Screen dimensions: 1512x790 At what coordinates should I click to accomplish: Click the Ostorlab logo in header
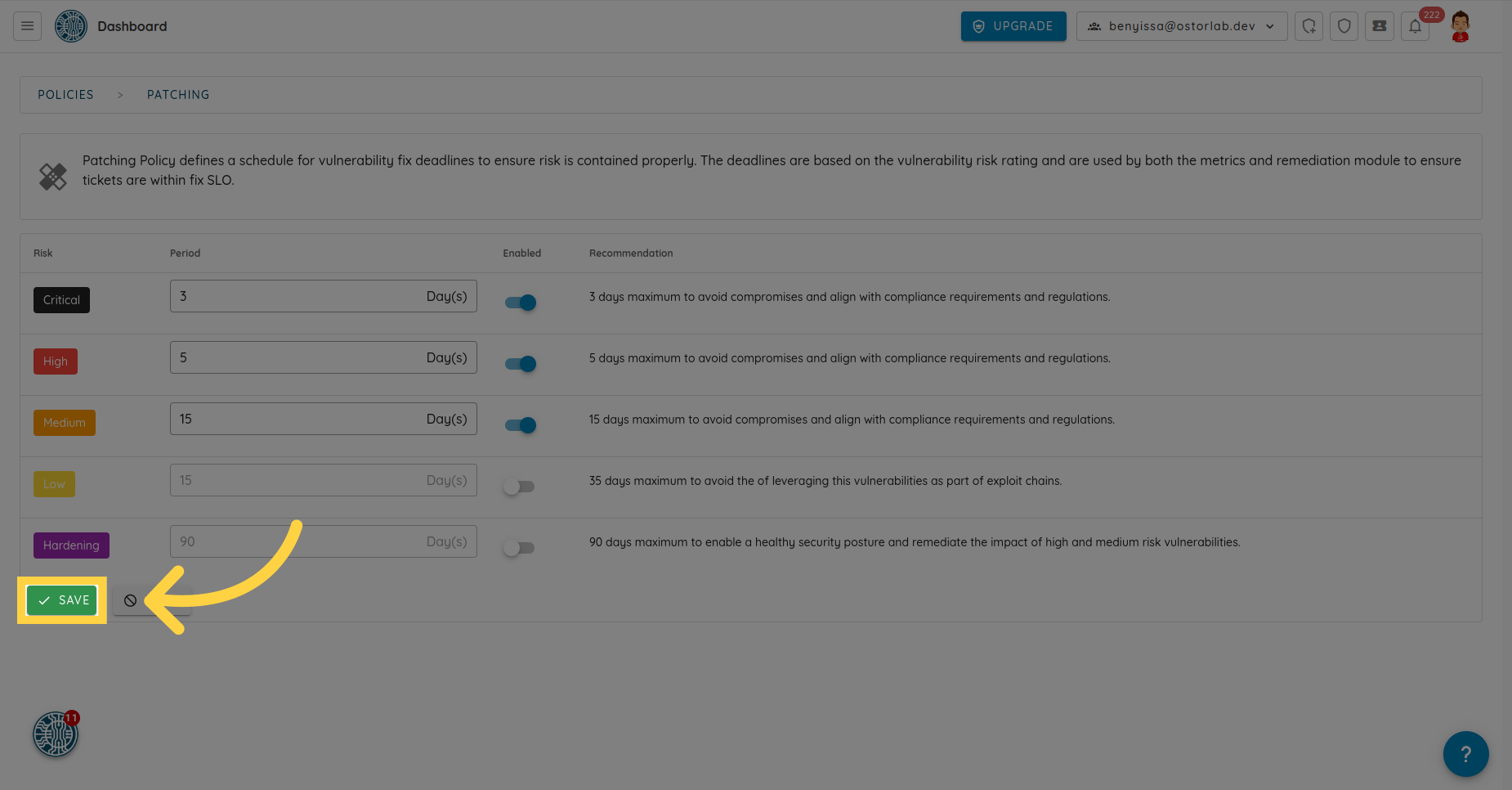point(71,26)
